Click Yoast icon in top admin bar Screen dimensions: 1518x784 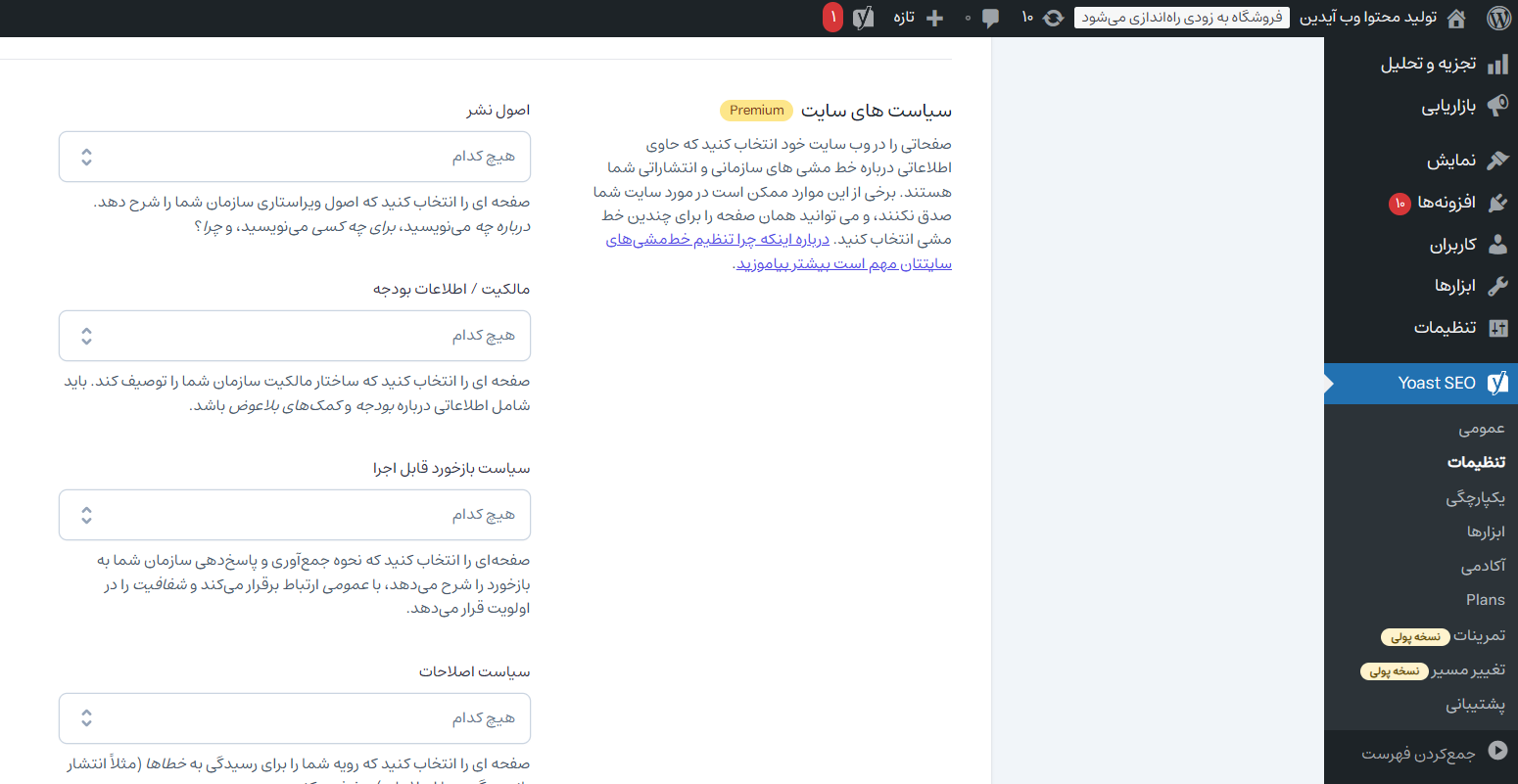(863, 18)
